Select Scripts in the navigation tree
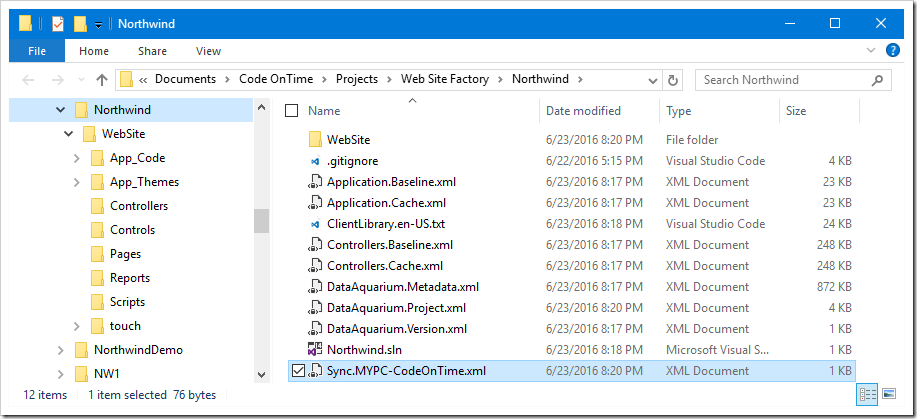 click(x=127, y=302)
